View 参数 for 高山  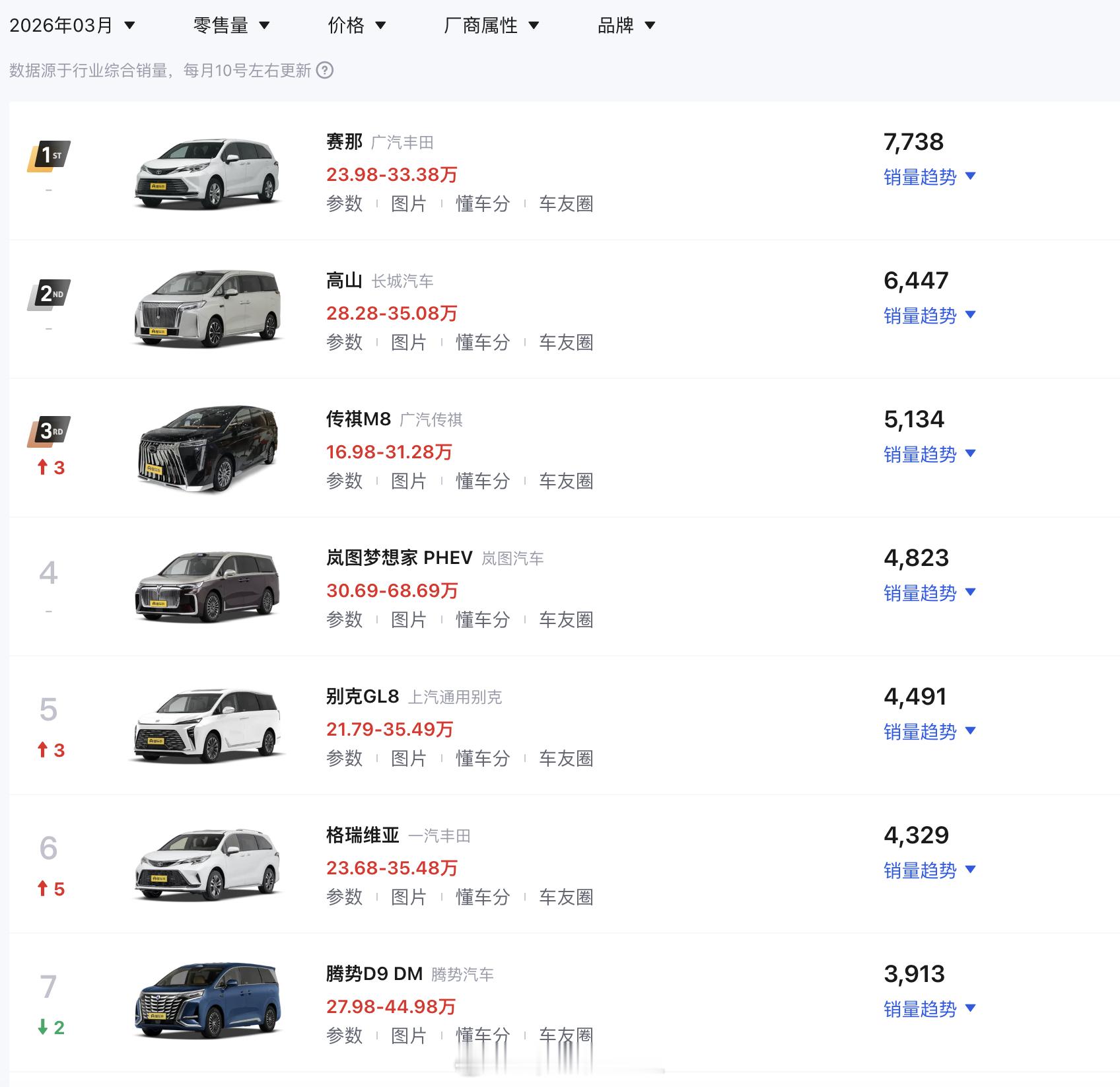pos(345,342)
